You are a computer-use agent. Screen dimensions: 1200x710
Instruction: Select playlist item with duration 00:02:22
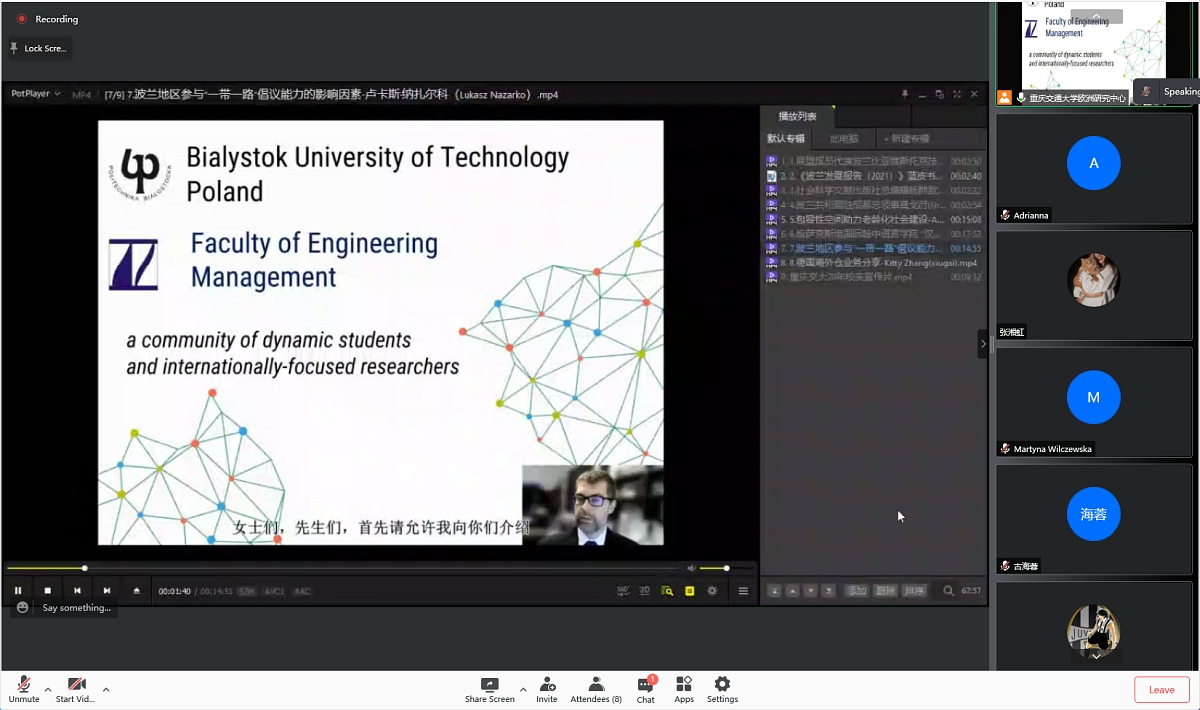click(874, 190)
